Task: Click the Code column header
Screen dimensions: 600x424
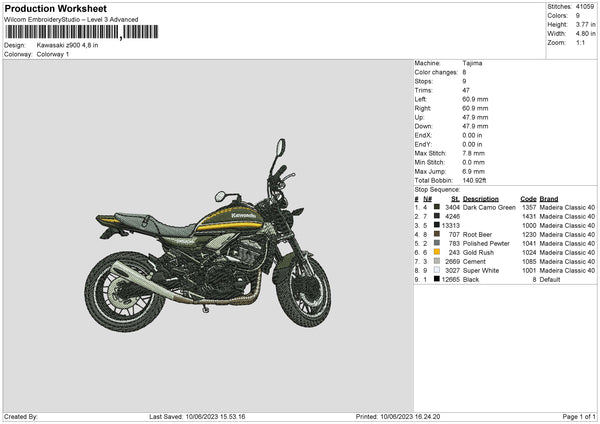Action: point(528,199)
